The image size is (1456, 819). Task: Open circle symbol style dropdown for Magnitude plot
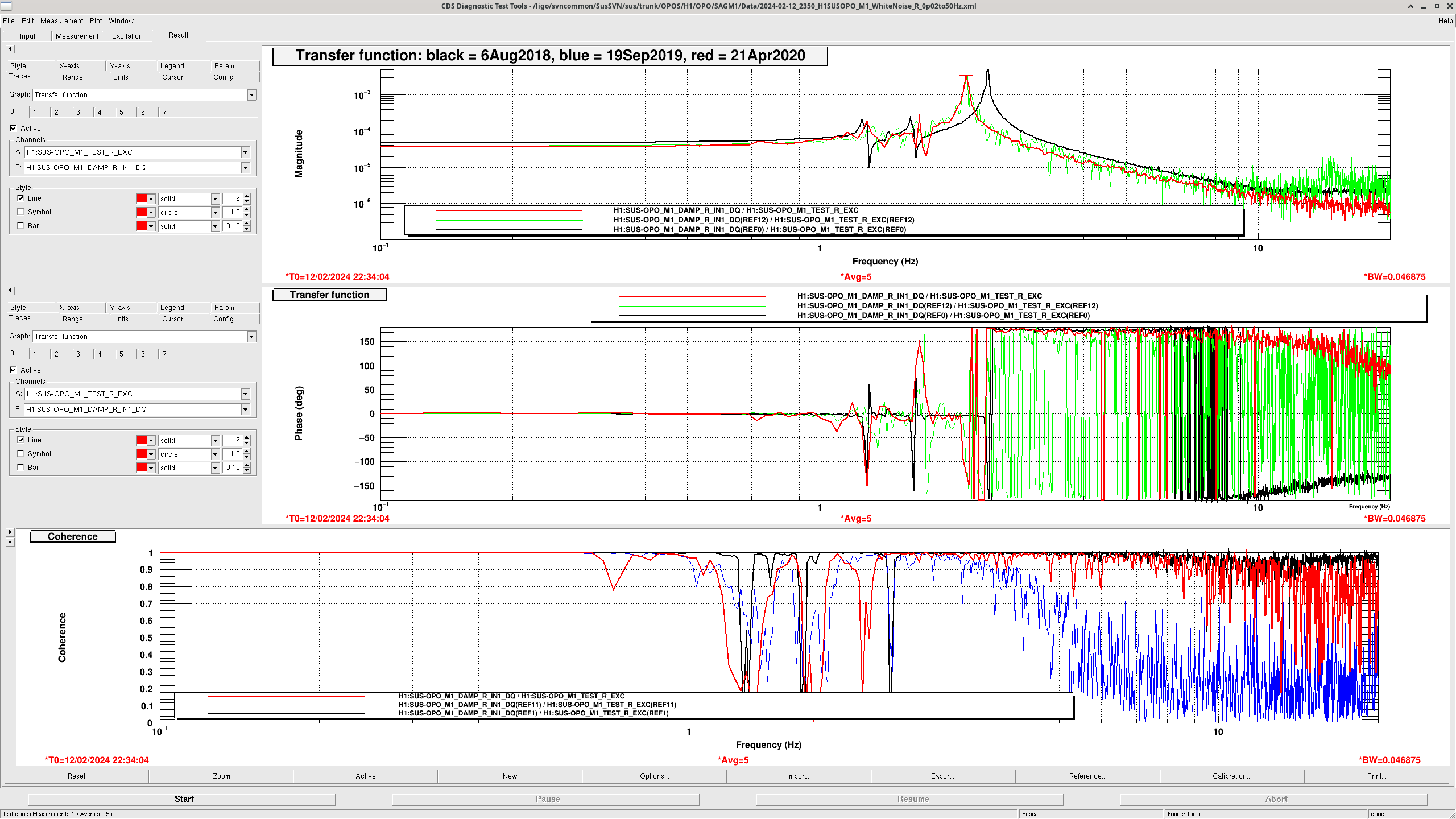(215, 213)
